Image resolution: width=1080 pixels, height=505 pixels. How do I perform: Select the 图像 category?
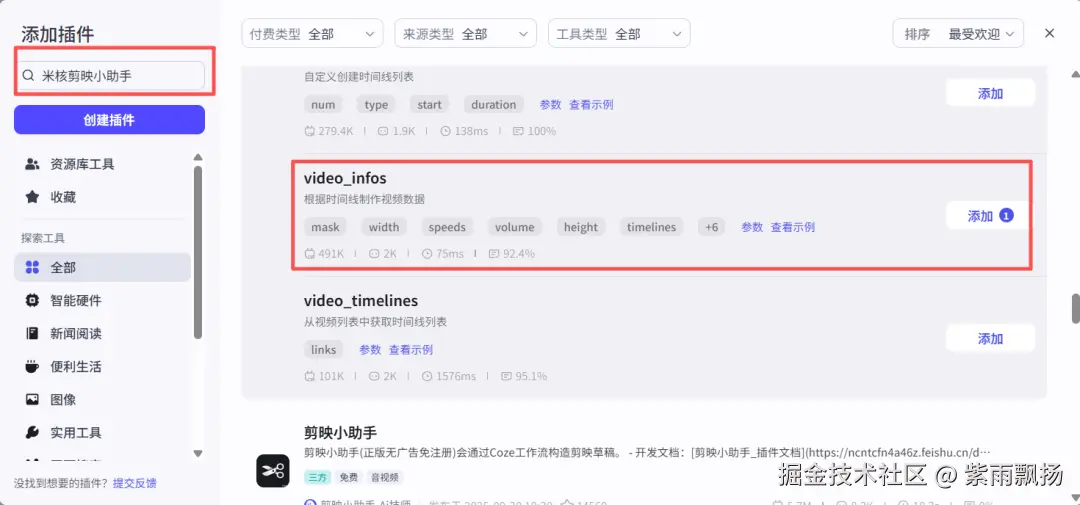click(x=102, y=400)
